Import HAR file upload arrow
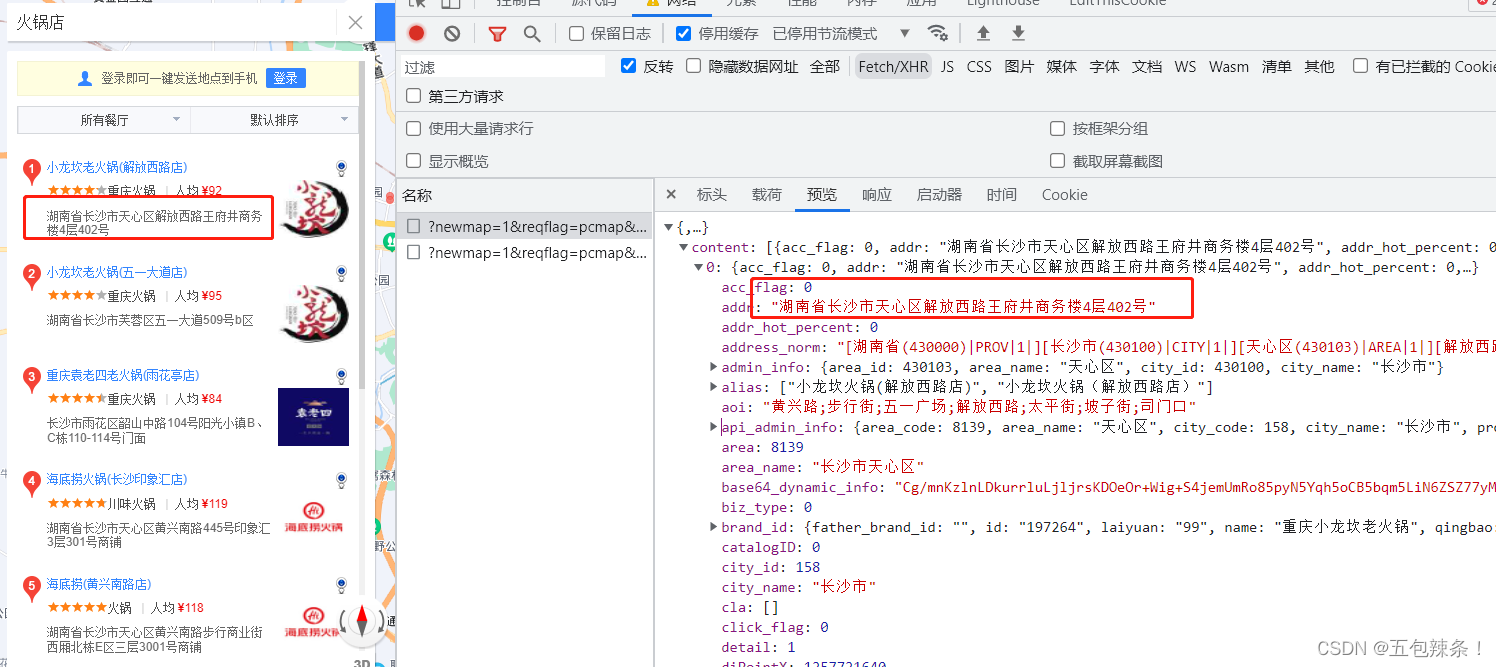This screenshot has height=667, width=1496. point(983,33)
